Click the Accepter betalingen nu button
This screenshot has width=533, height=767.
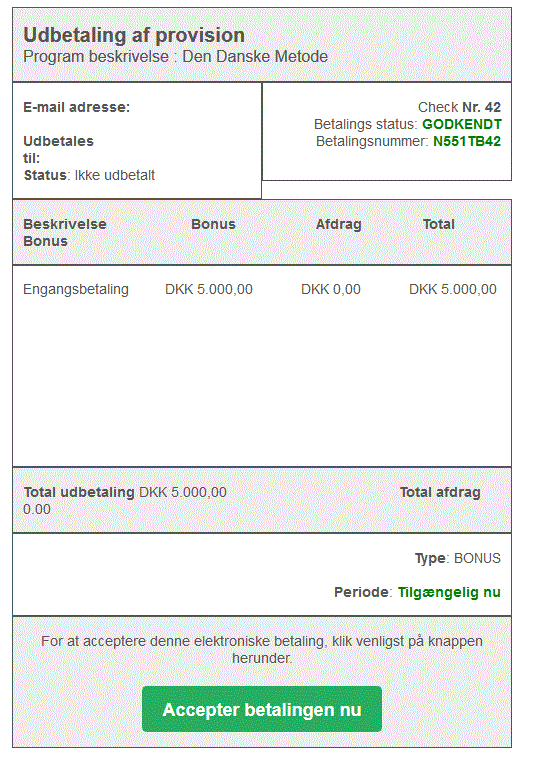pyautogui.click(x=262, y=709)
